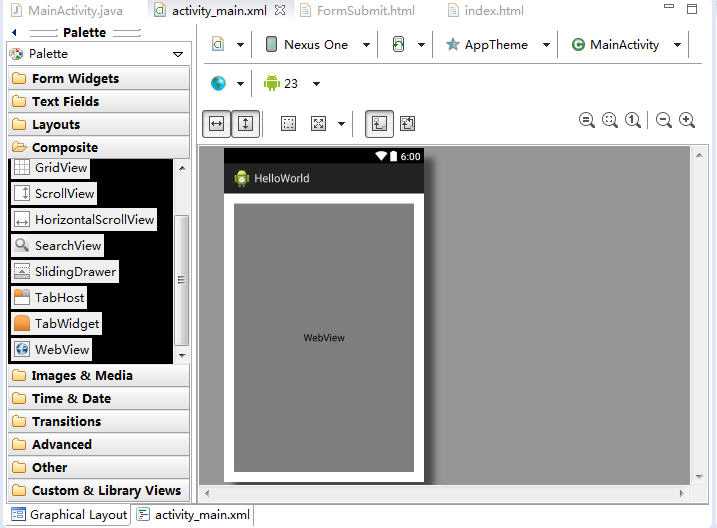Click Nexus One device icon

coord(271,44)
